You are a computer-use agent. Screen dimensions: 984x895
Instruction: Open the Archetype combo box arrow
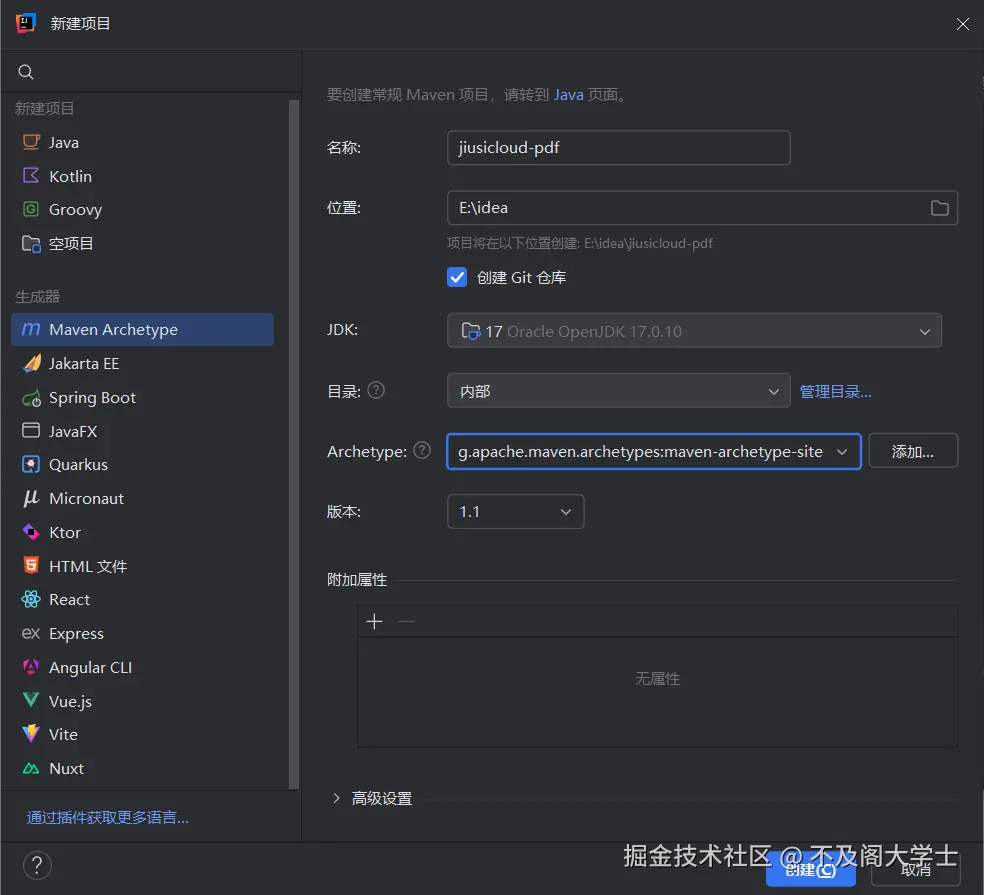point(842,451)
